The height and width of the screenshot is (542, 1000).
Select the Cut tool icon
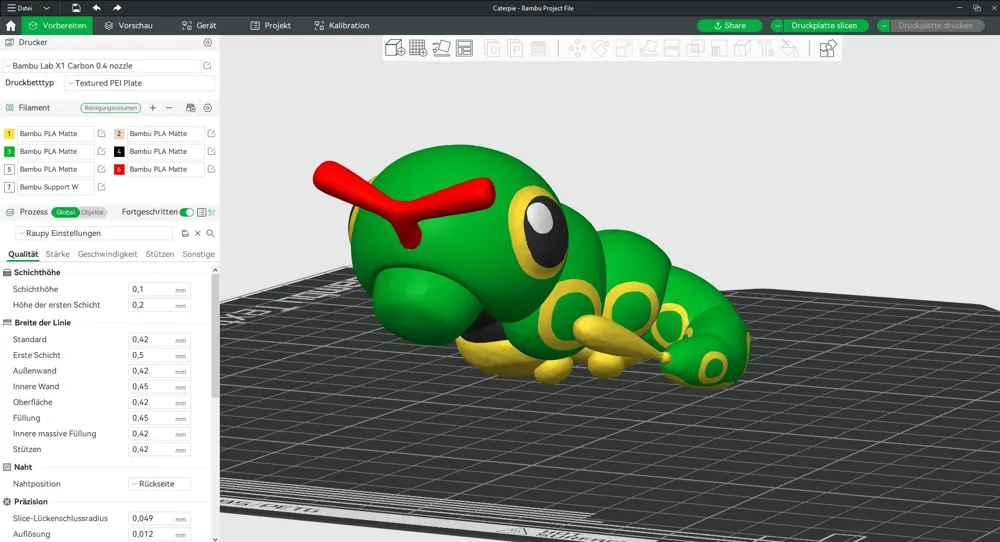672,48
